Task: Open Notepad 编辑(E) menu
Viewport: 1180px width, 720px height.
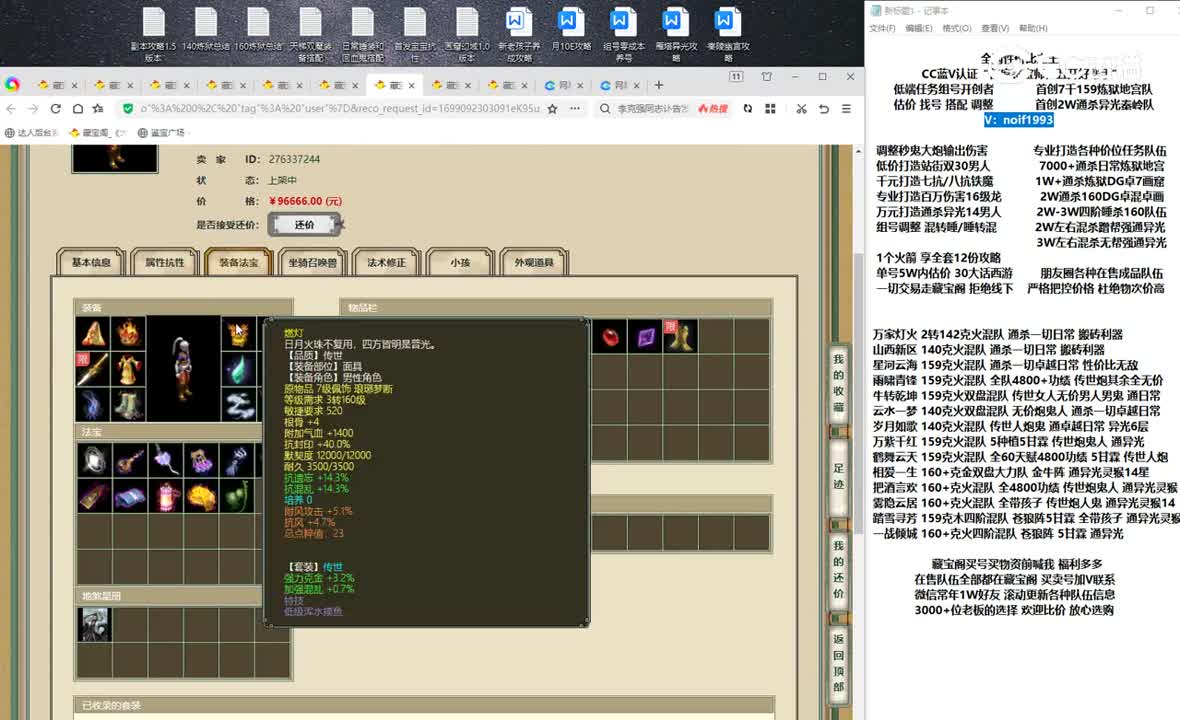Action: point(918,29)
